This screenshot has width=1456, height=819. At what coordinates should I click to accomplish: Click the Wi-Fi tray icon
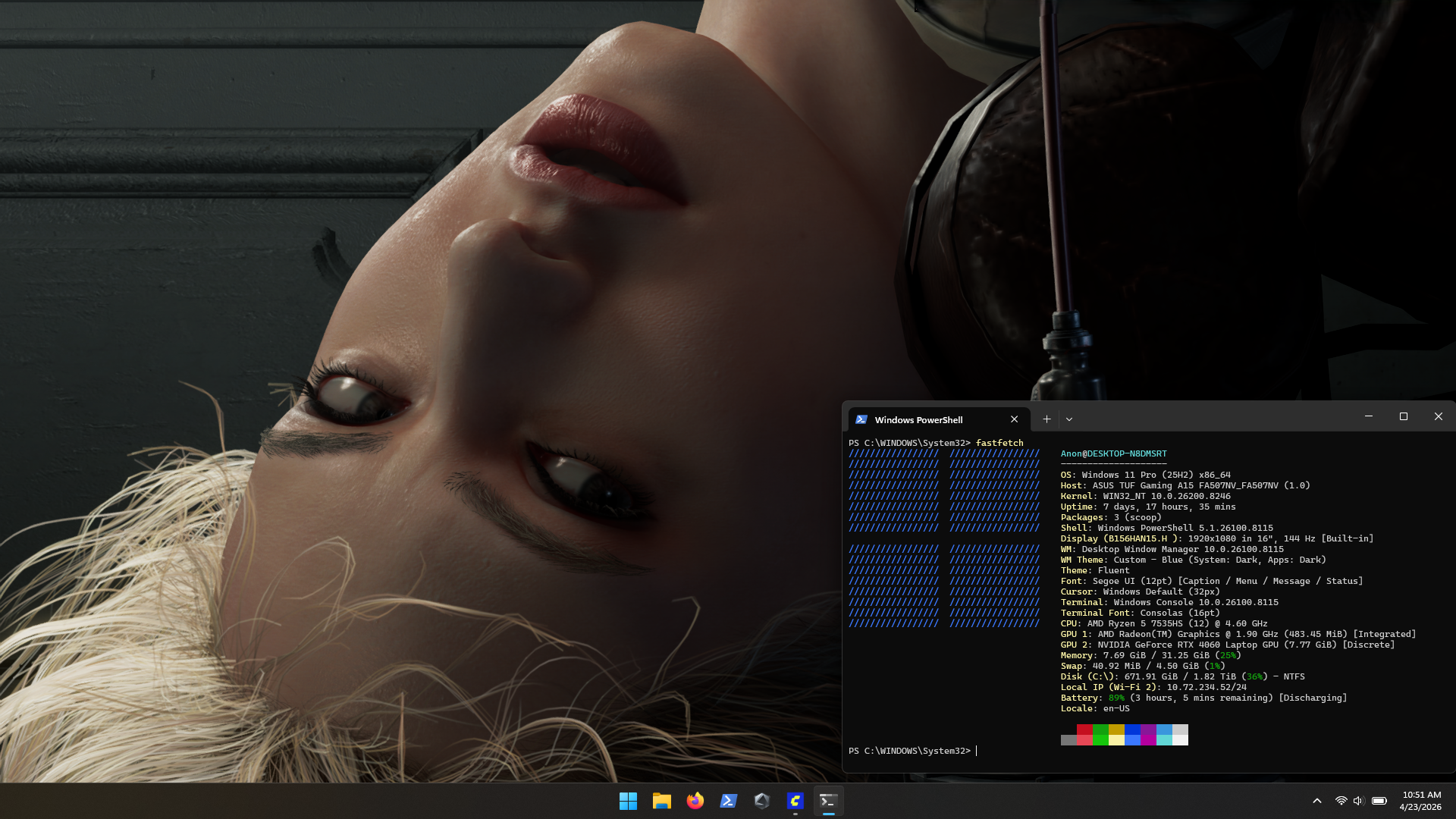tap(1341, 801)
